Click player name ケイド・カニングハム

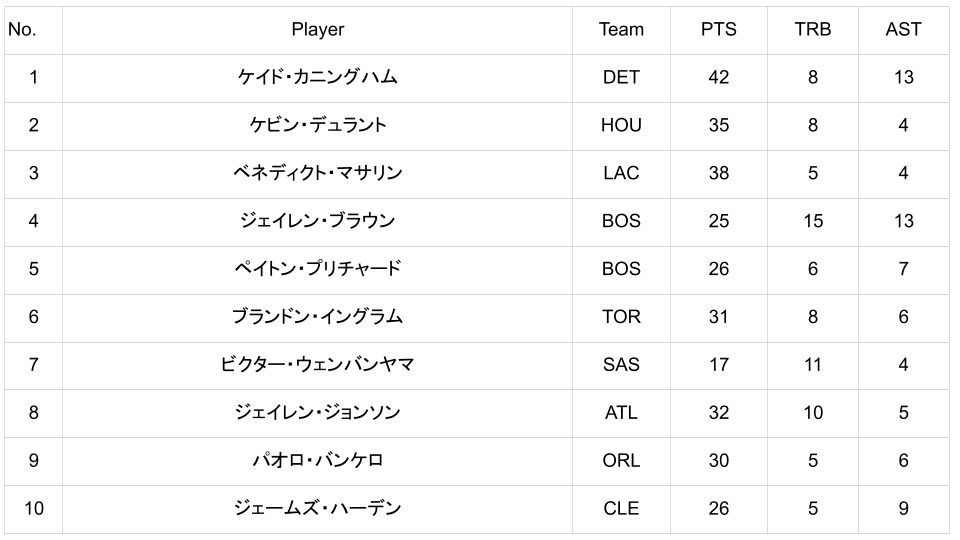pos(317,77)
